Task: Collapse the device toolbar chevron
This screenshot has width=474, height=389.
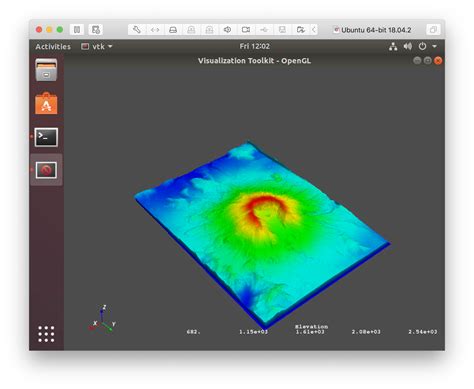Action: click(314, 30)
